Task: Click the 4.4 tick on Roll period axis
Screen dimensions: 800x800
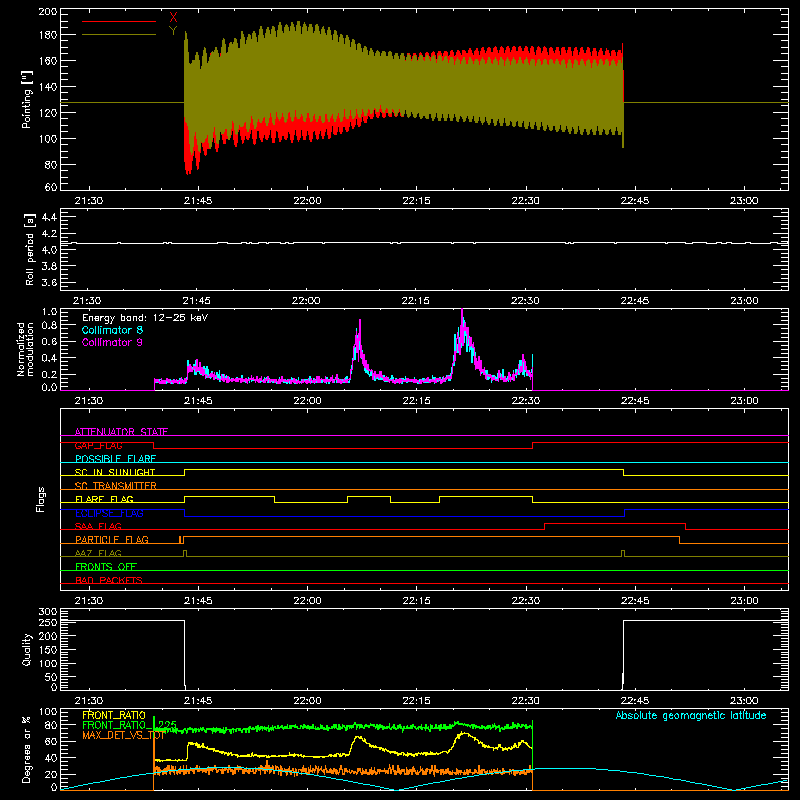Action: (x=49, y=217)
